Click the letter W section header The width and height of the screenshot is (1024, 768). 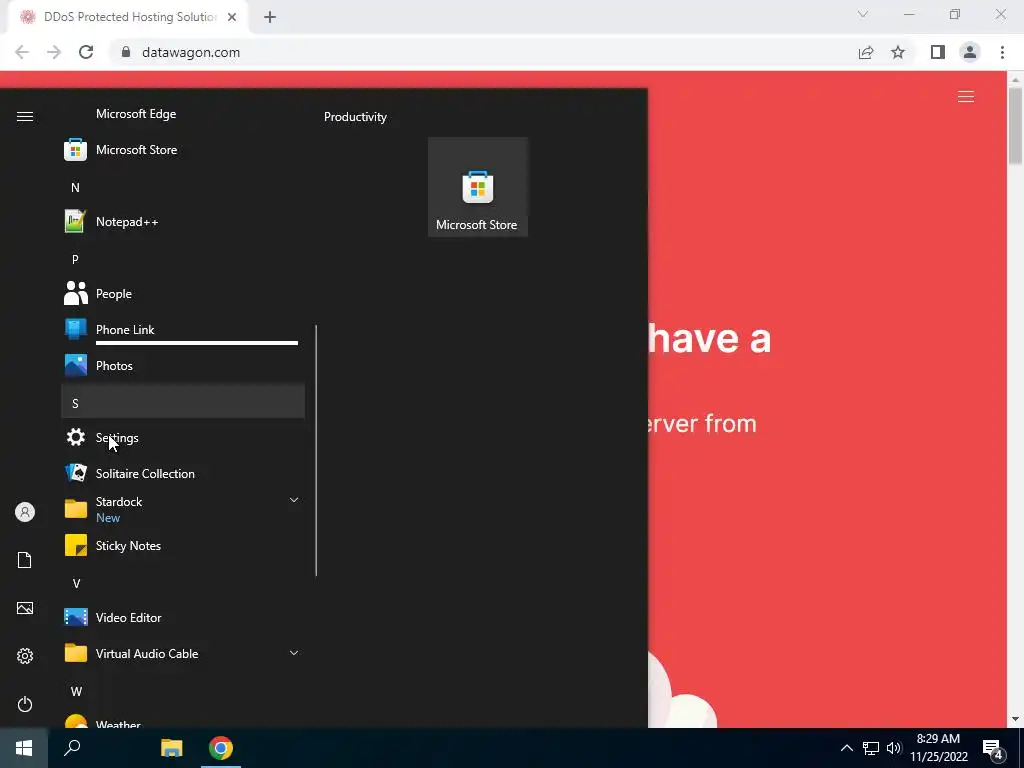tap(183, 691)
